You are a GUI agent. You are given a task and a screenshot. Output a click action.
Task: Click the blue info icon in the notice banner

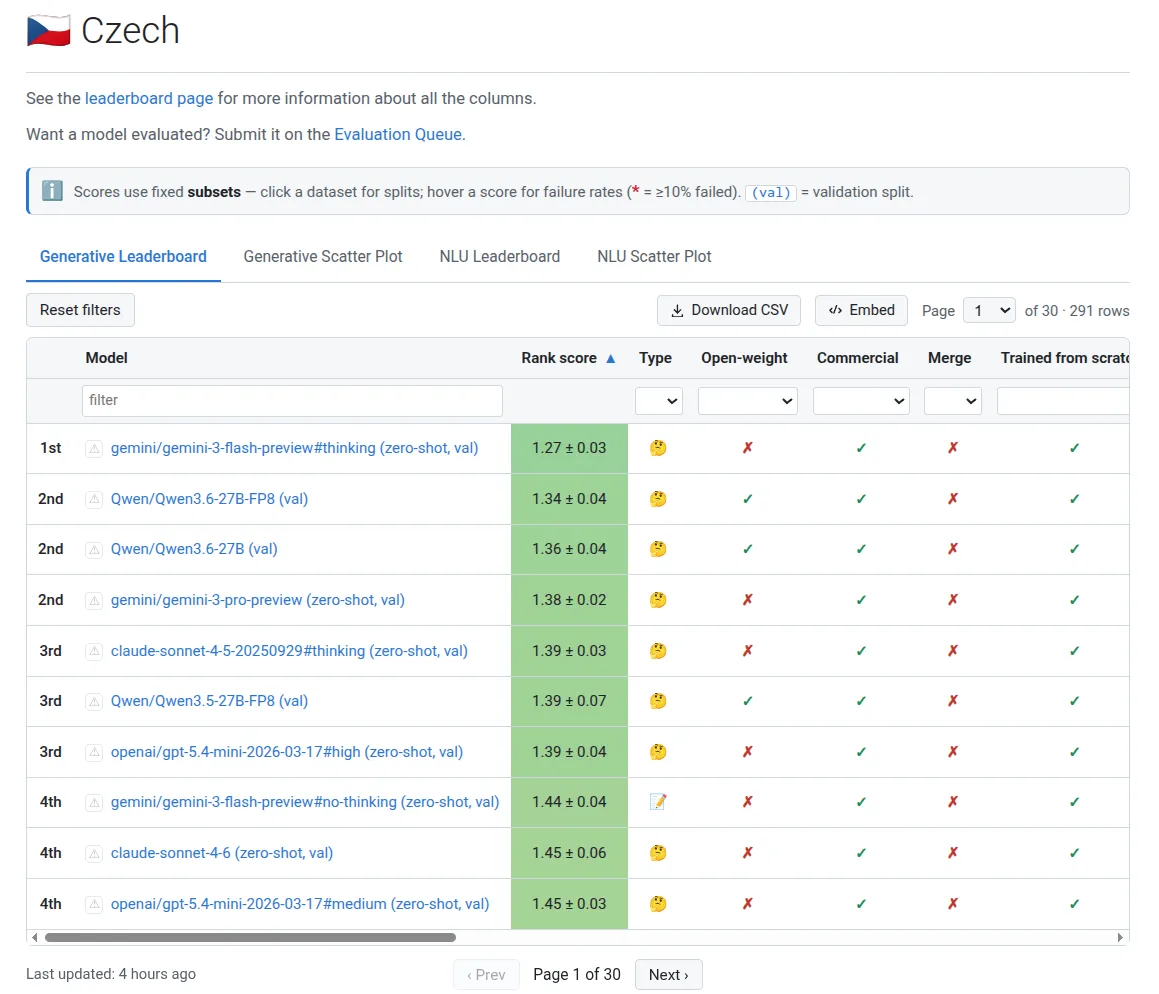(x=52, y=191)
